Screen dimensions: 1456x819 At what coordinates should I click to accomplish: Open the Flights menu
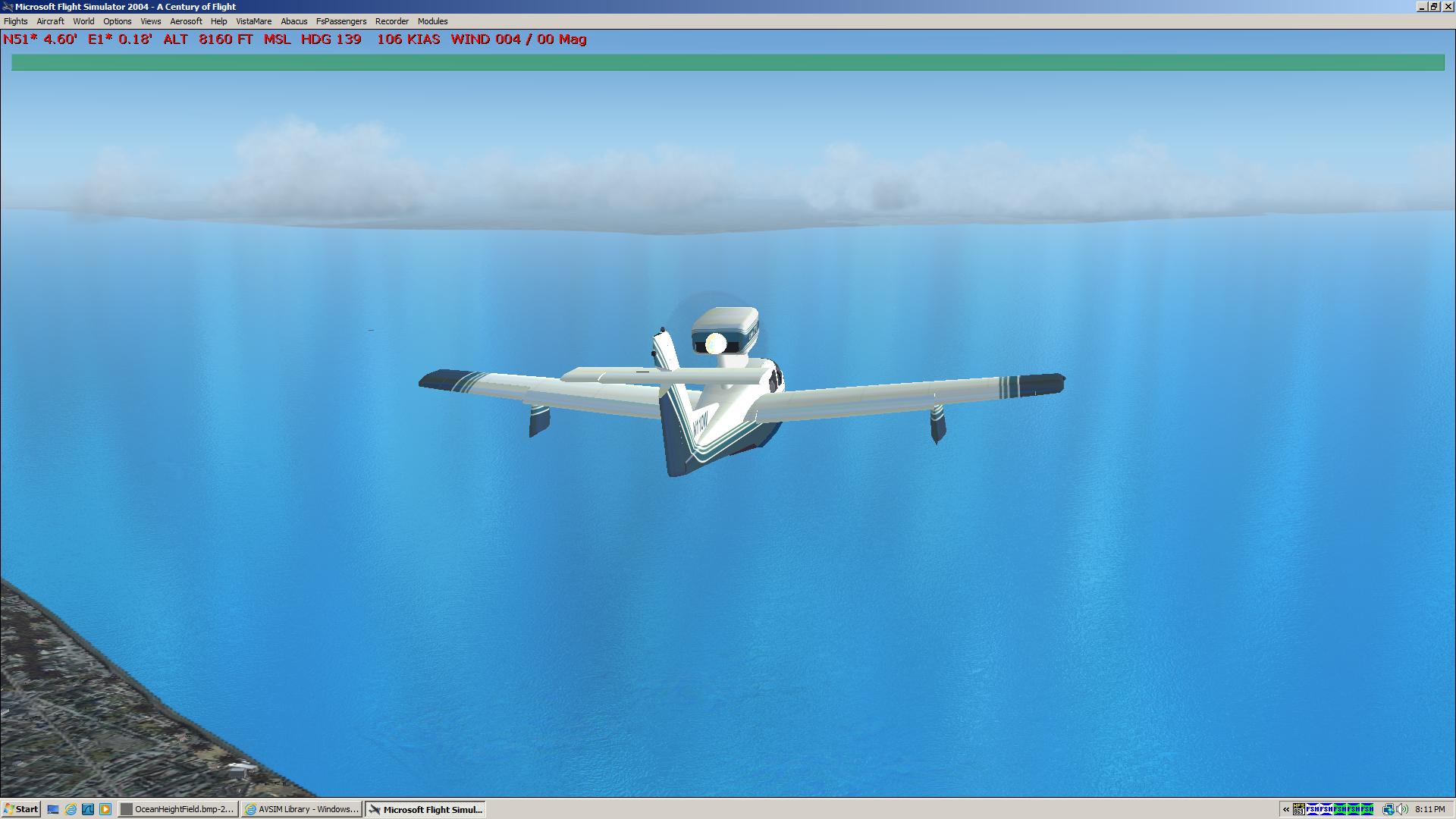pos(15,21)
